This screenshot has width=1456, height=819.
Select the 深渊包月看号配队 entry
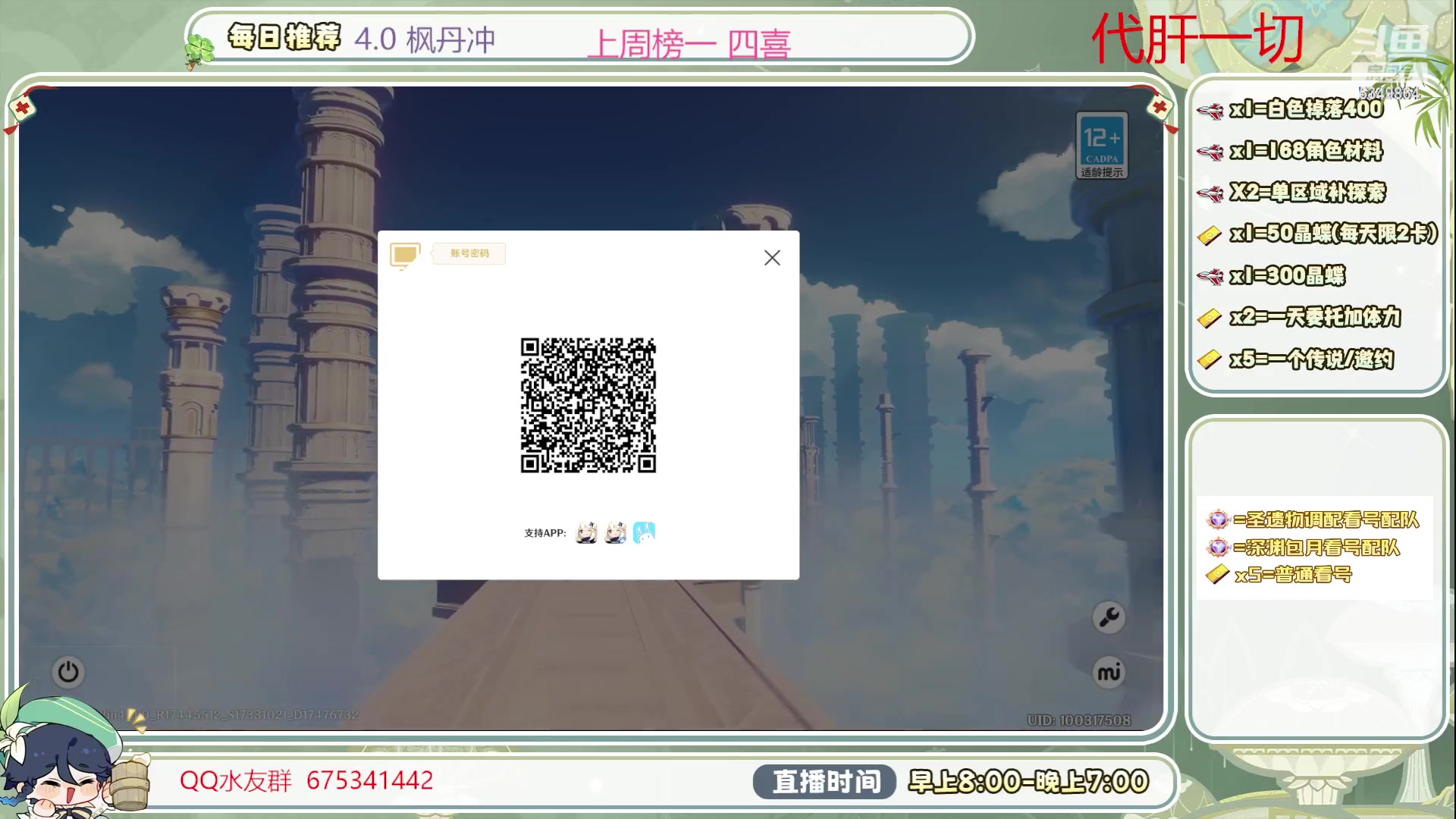pyautogui.click(x=1315, y=548)
